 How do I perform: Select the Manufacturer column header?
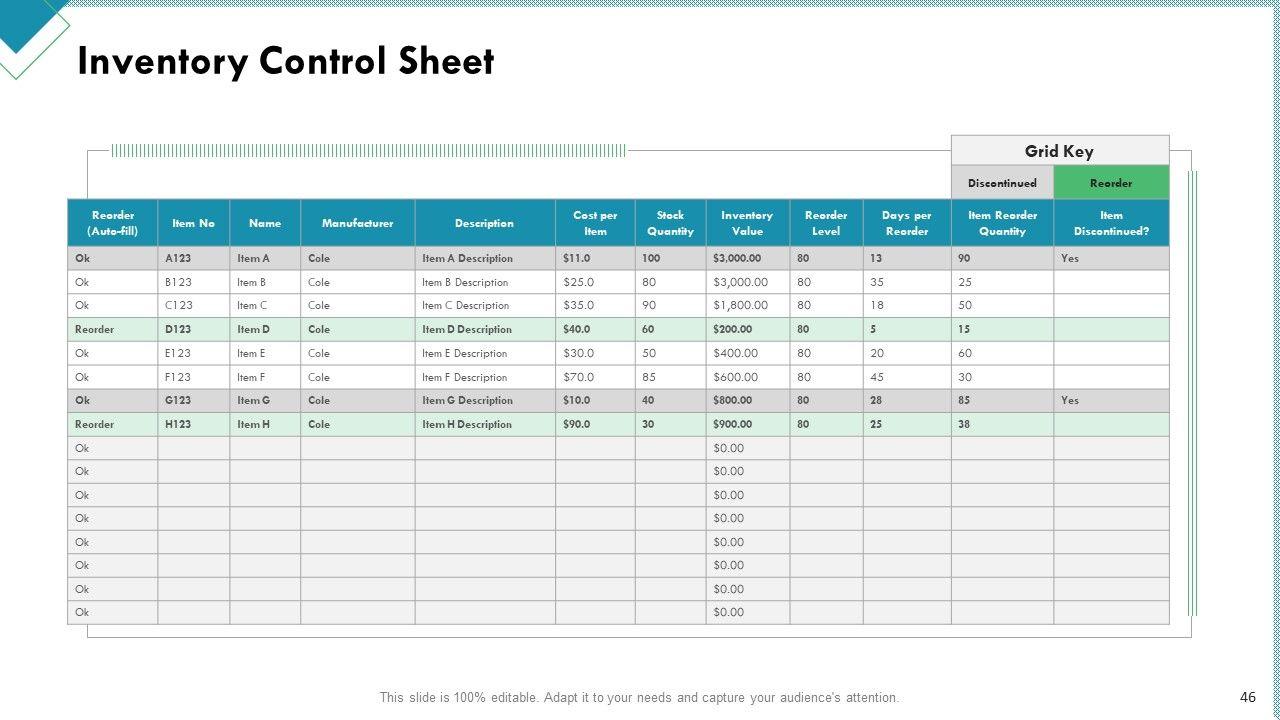tap(357, 223)
